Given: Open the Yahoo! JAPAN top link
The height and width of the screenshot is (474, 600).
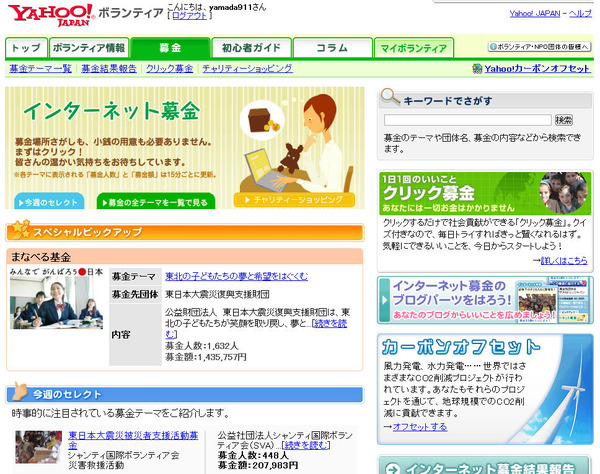Looking at the screenshot, I should coord(535,13).
